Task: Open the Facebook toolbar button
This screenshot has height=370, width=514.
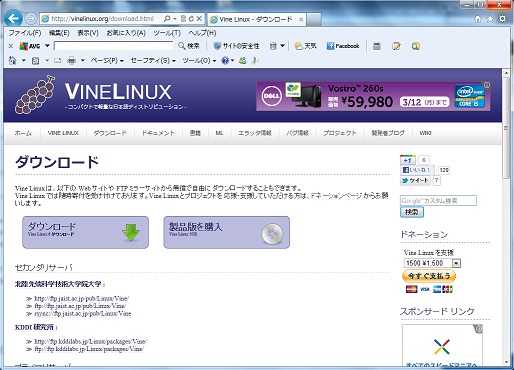Action: 343,46
